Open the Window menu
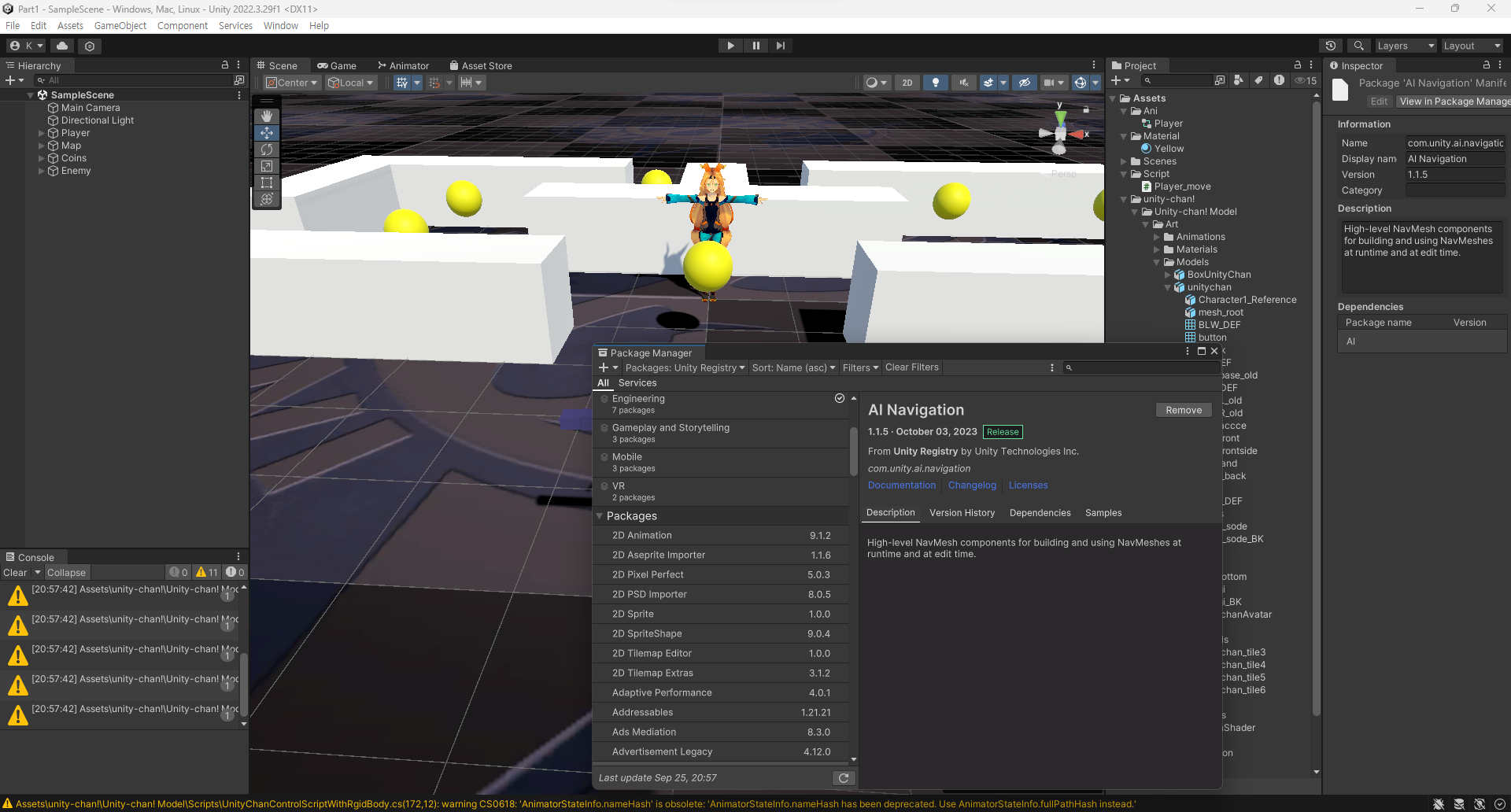The height and width of the screenshot is (812, 1511). [280, 26]
